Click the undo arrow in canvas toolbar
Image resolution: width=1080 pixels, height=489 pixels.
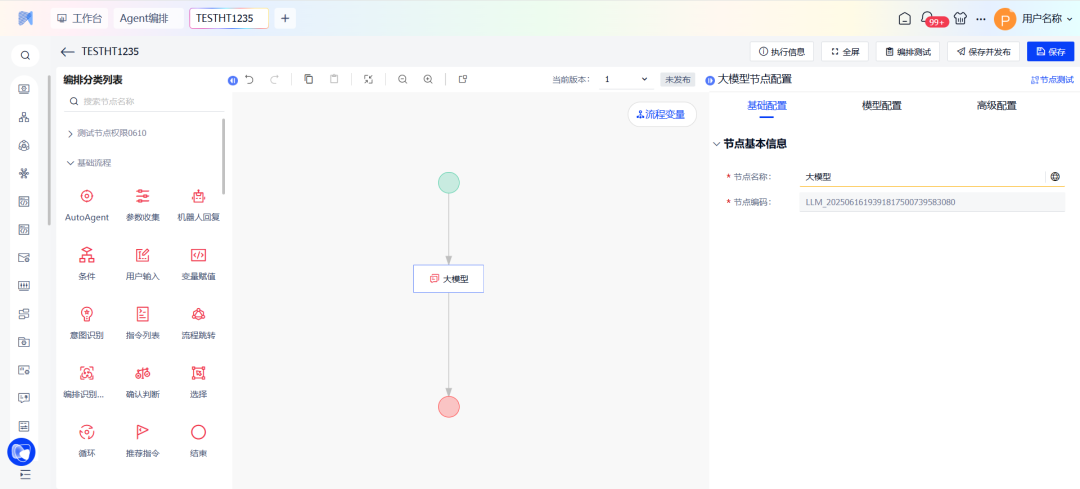250,79
